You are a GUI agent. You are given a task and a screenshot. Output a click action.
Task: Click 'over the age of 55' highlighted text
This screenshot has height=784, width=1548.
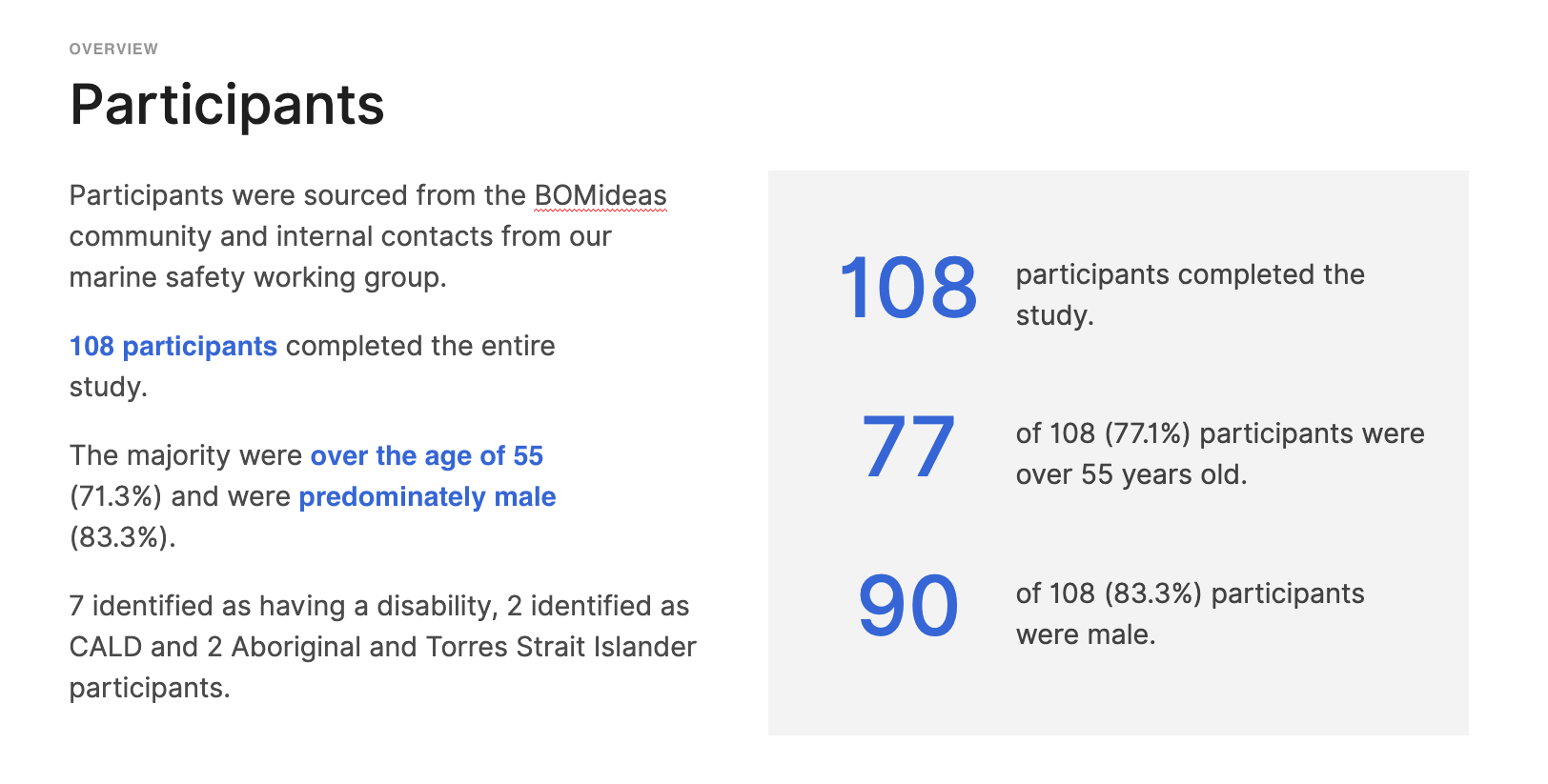click(x=427, y=455)
